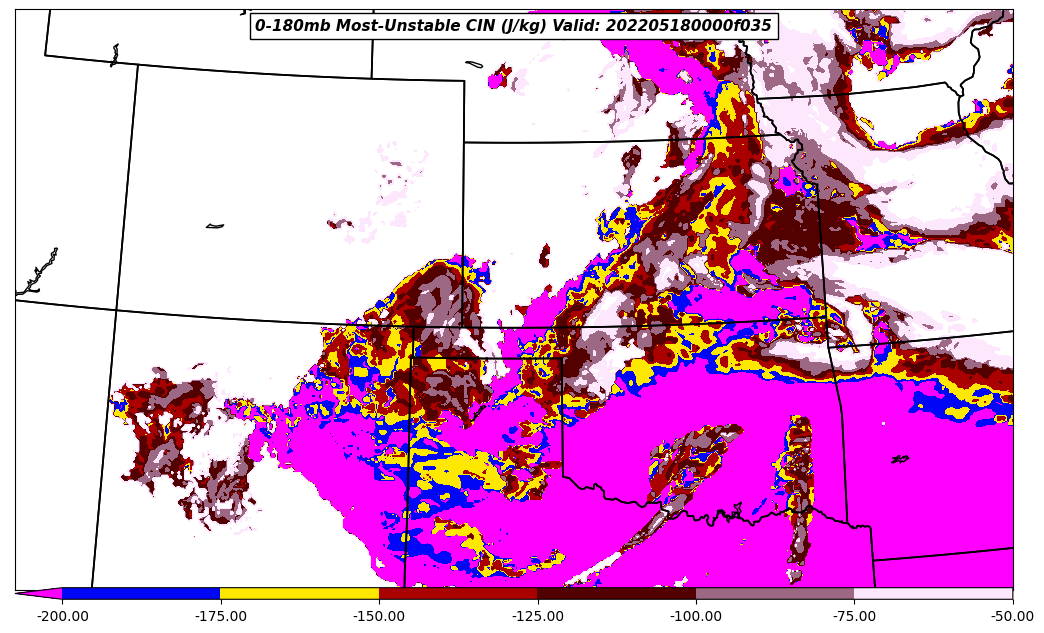
Task: Click the -100.00 colorbar tick label
Action: tap(696, 616)
